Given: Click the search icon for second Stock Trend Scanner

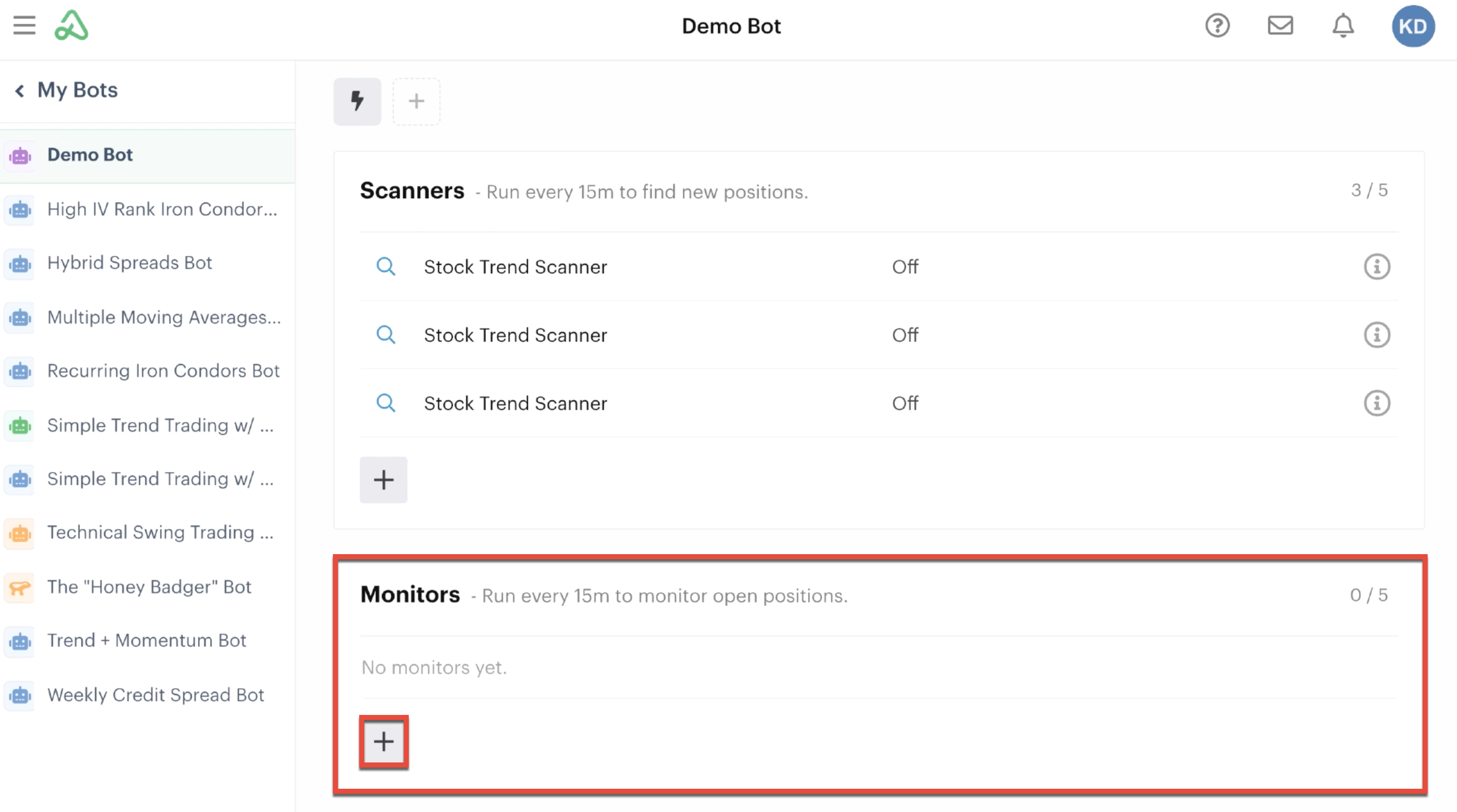Looking at the screenshot, I should (386, 335).
